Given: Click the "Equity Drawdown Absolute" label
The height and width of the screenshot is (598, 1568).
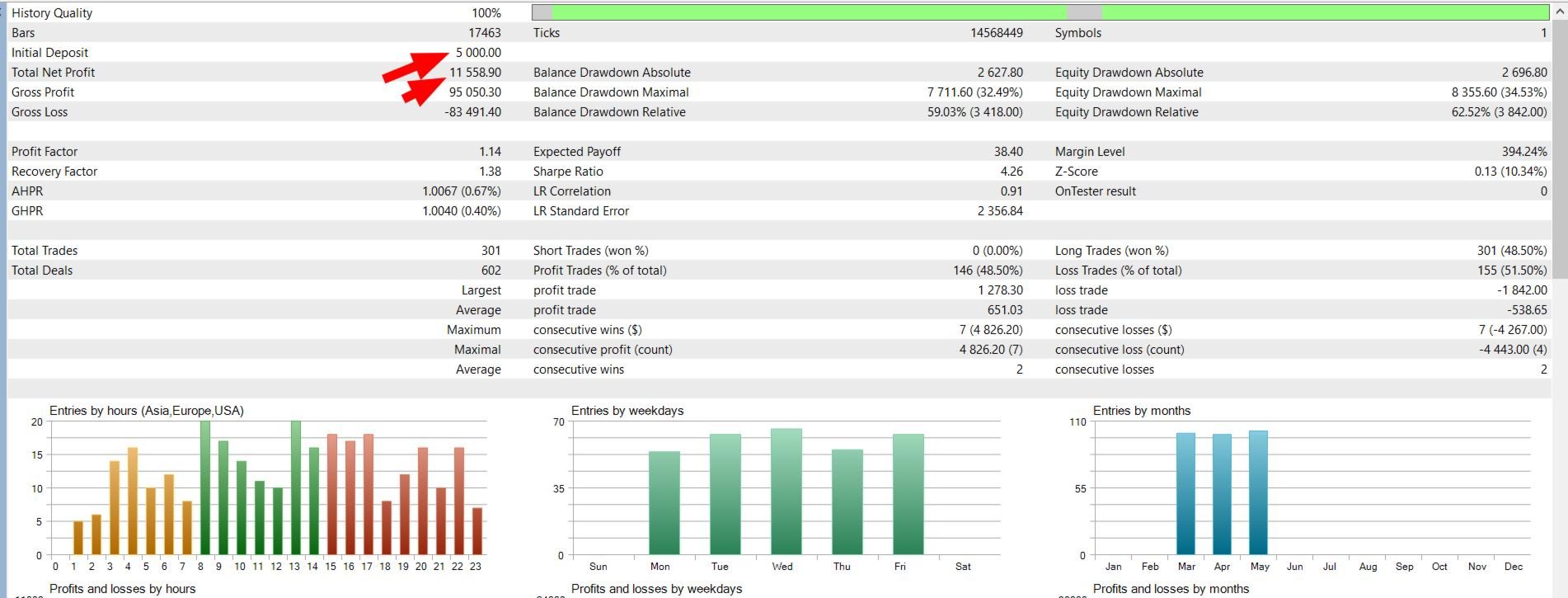Looking at the screenshot, I should click(1129, 73).
